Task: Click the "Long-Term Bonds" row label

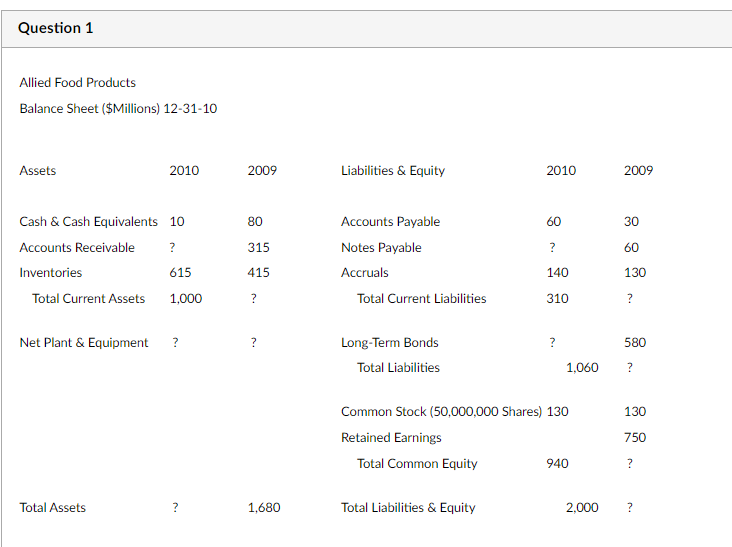Action: click(389, 343)
